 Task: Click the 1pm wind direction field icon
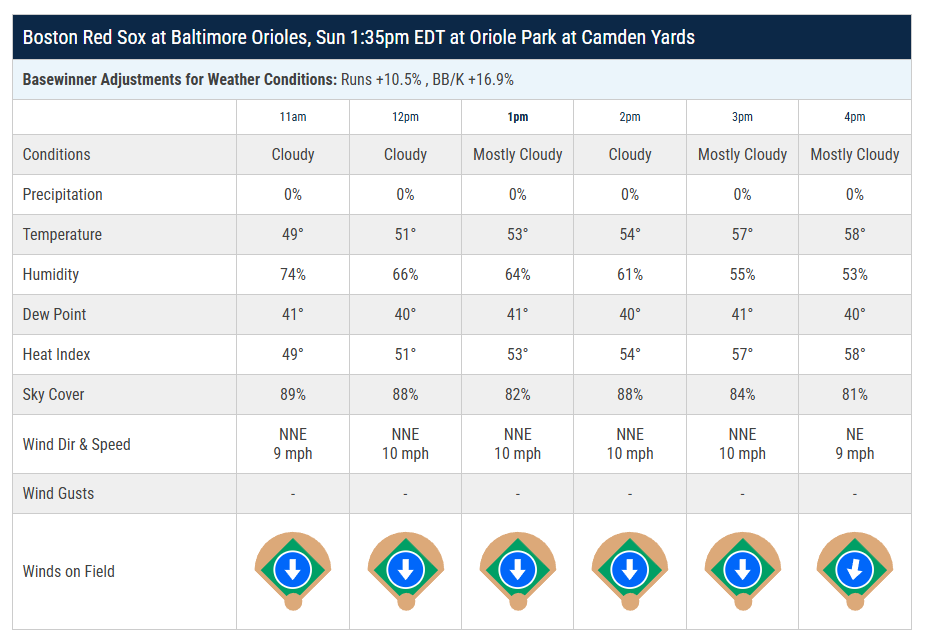(x=517, y=571)
